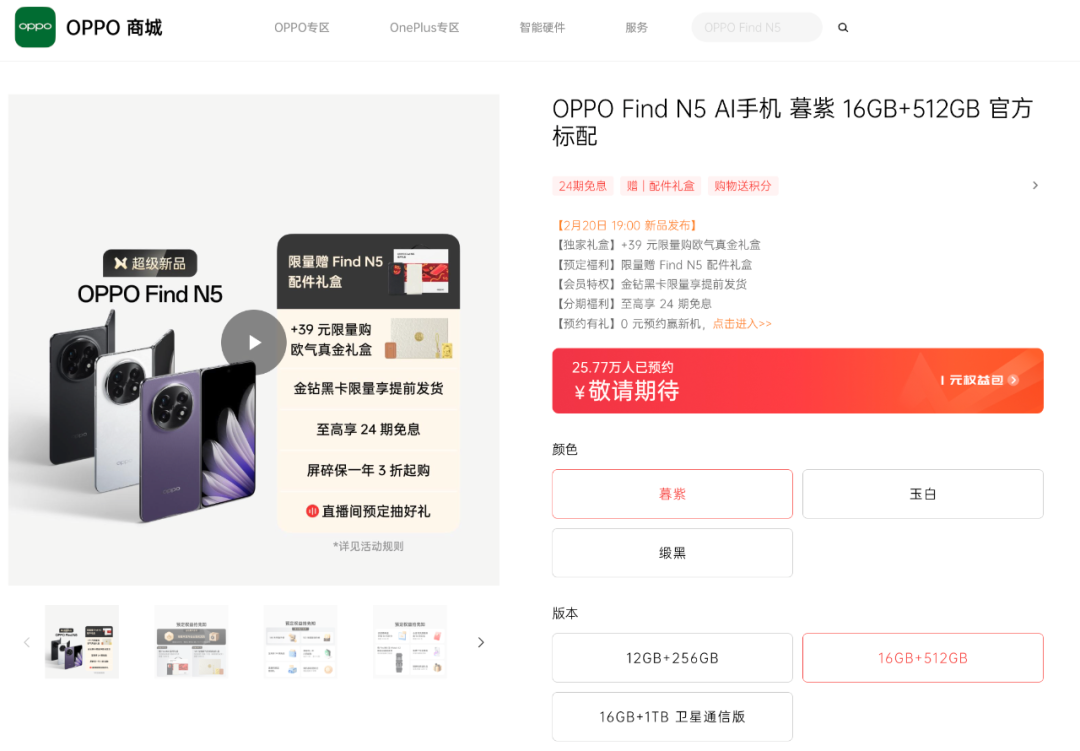
Task: Select the 玉白 color option
Action: [x=922, y=494]
